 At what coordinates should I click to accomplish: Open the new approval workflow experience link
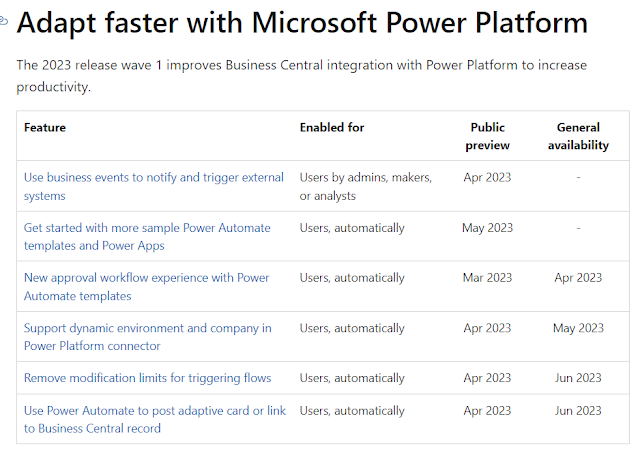pos(146,286)
